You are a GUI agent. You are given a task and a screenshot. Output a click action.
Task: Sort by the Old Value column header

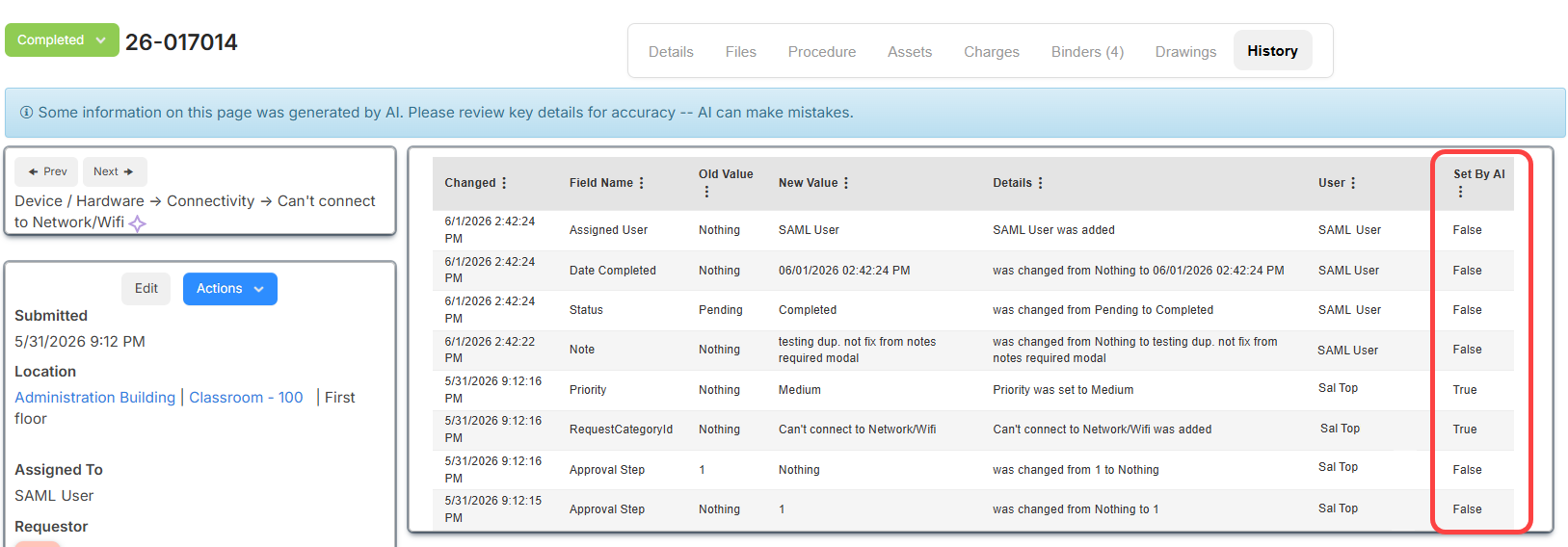(726, 174)
